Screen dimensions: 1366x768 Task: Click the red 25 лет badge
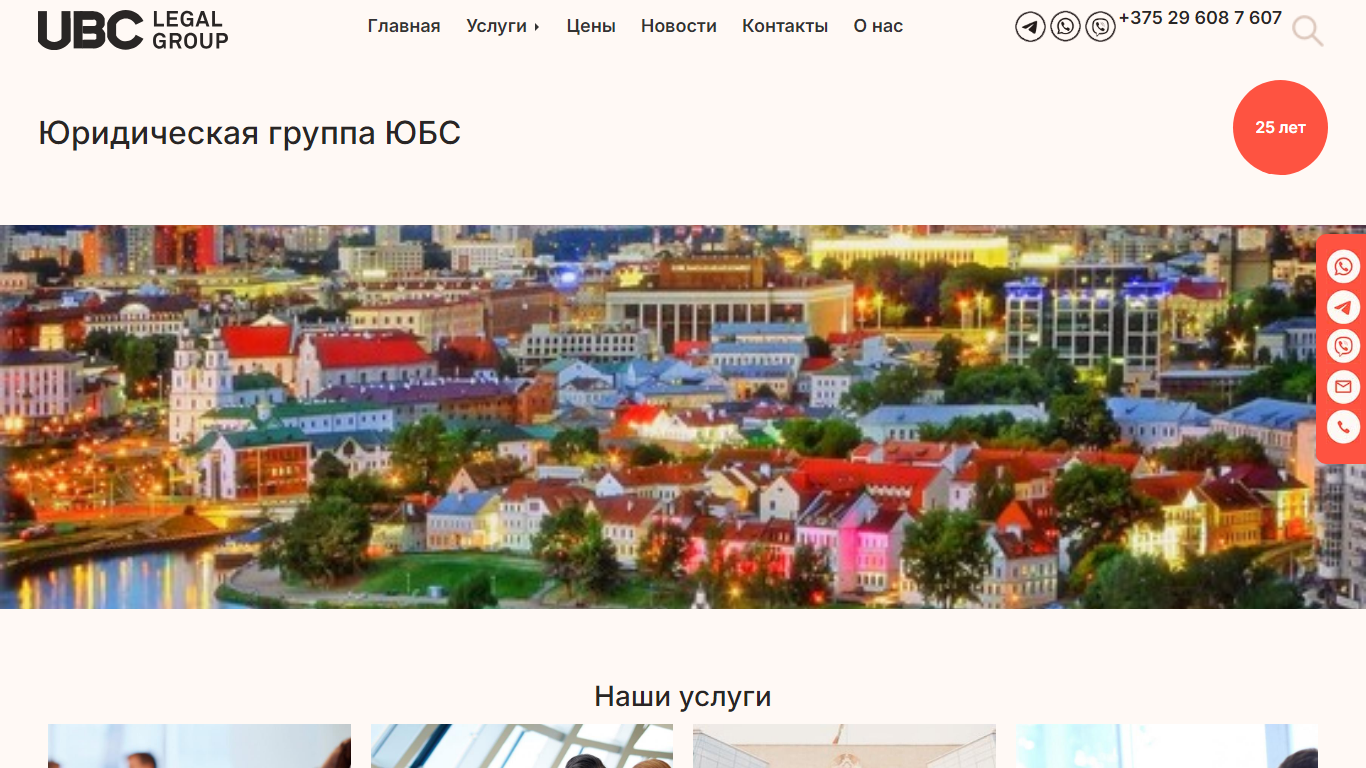tap(1280, 127)
